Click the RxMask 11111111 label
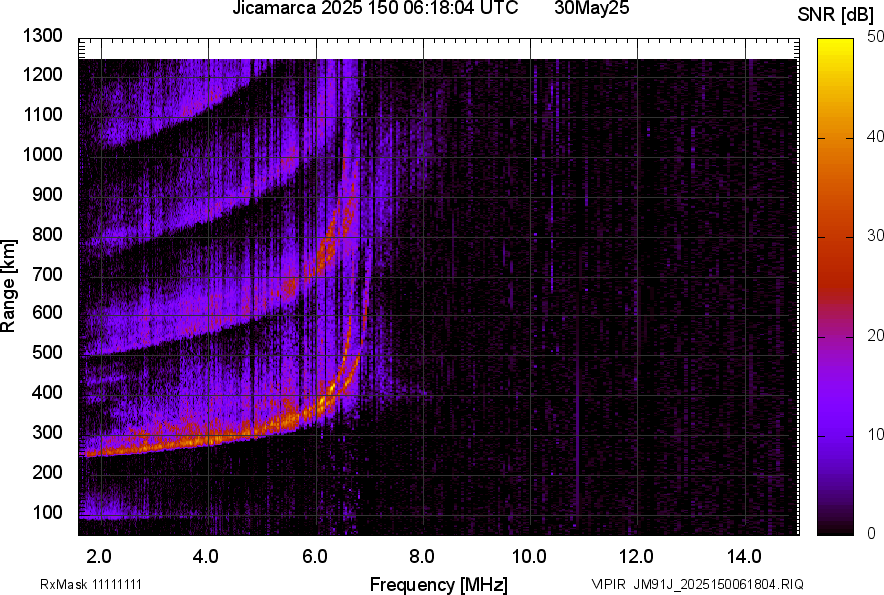 [91, 584]
